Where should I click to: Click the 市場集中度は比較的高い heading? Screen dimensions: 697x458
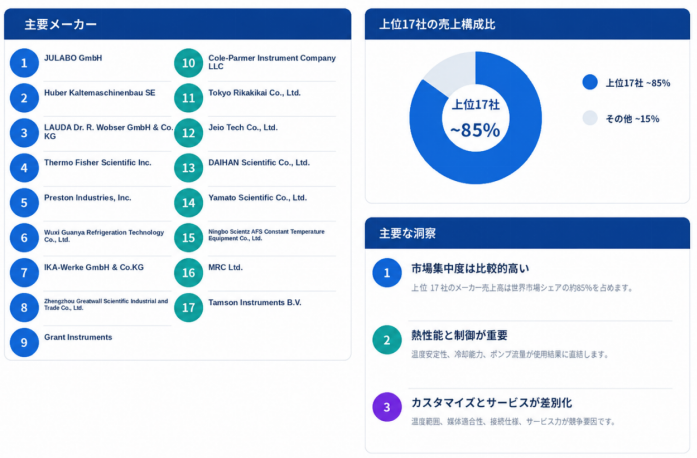[x=470, y=269]
